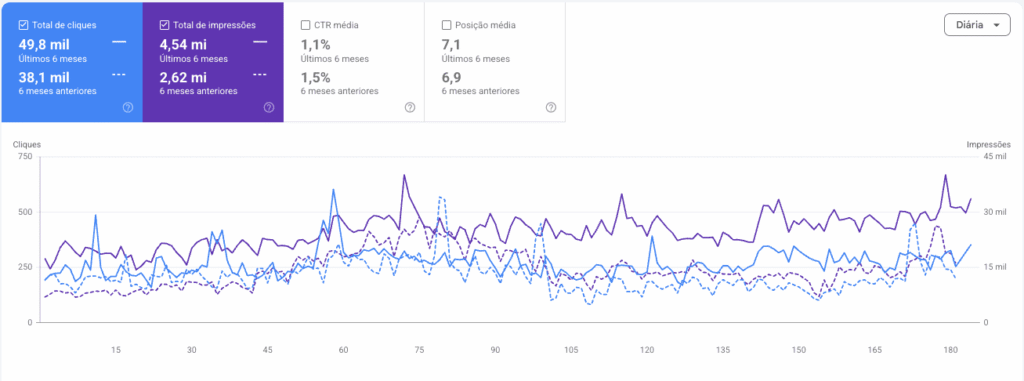Click the 1,5% previous CTR value
The image size is (1024, 381).
coord(315,78)
